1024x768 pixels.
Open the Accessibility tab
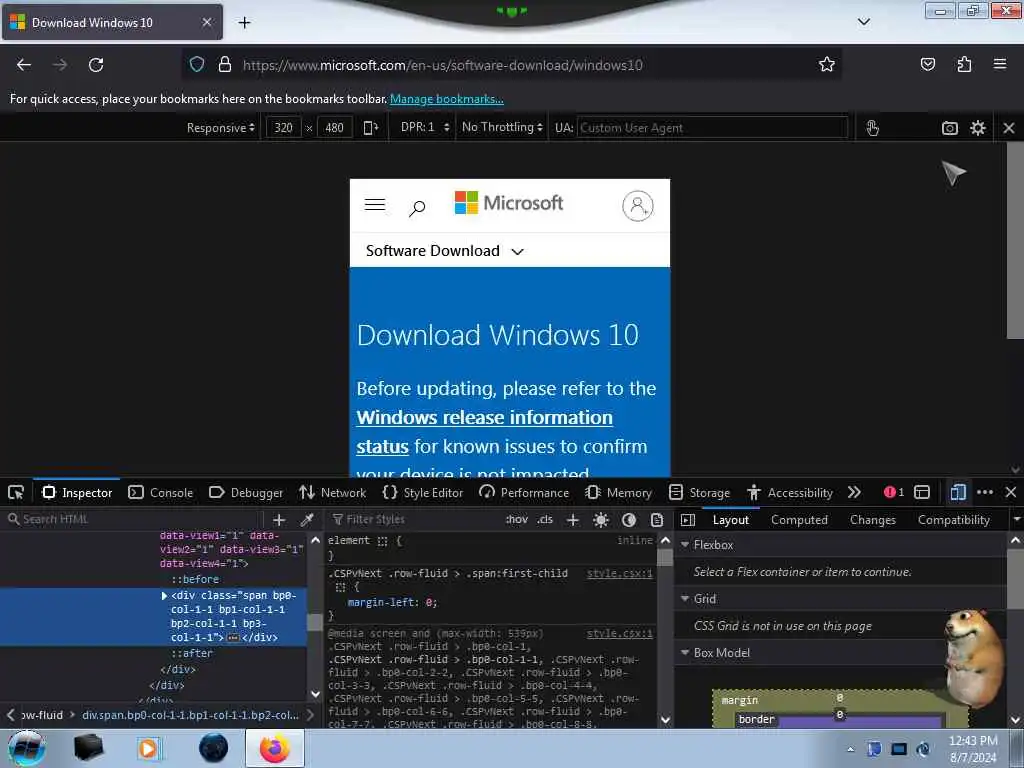tap(790, 492)
